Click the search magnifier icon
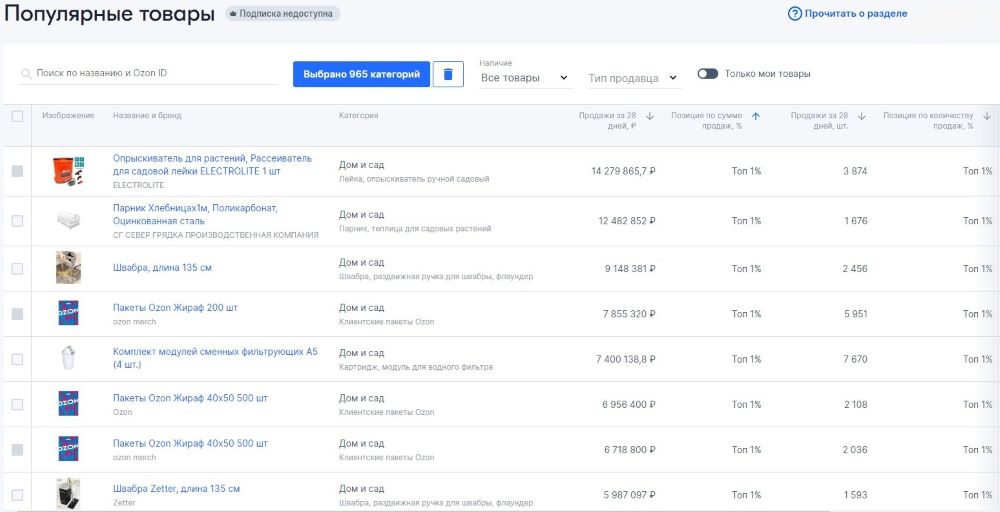 point(26,73)
